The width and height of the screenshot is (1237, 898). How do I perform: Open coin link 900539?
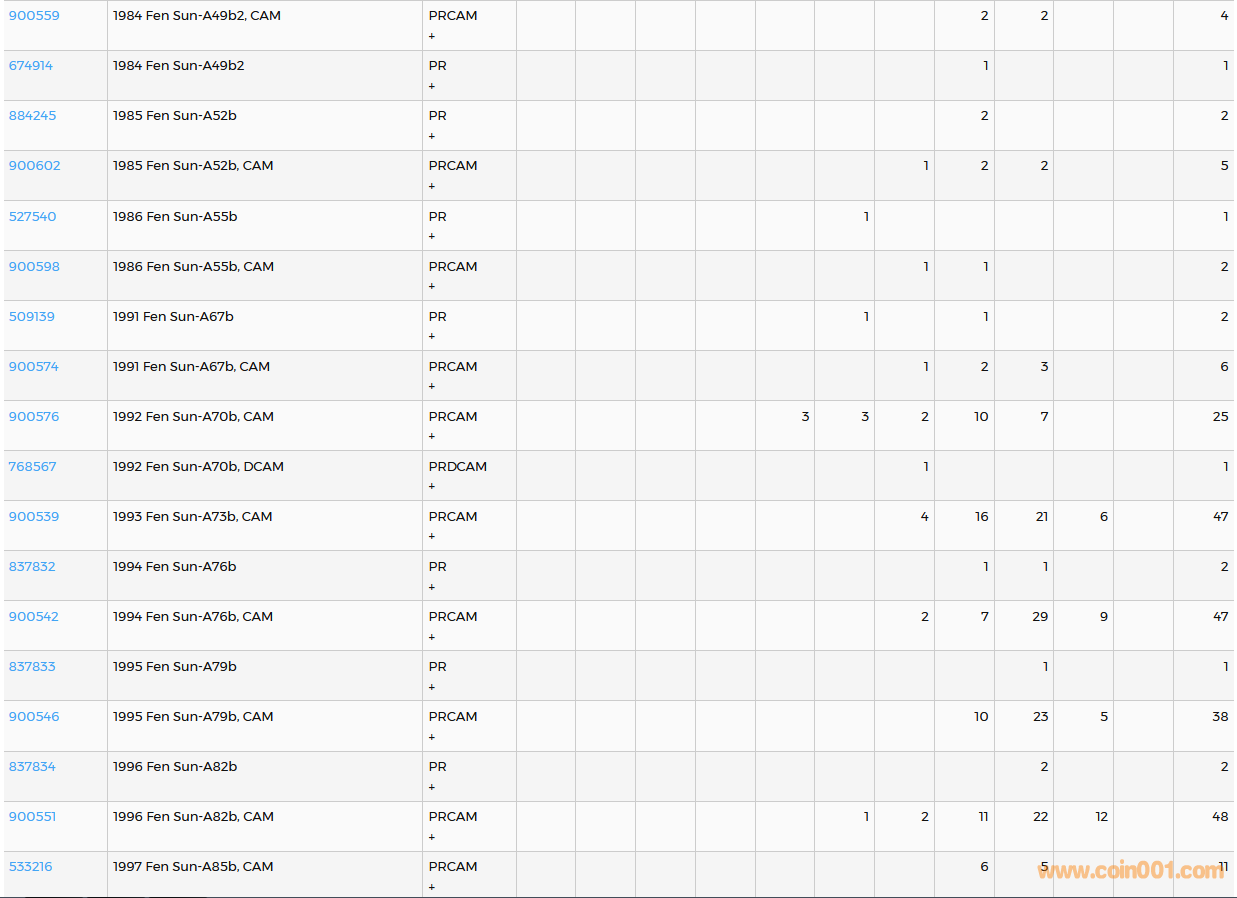pos(34,517)
